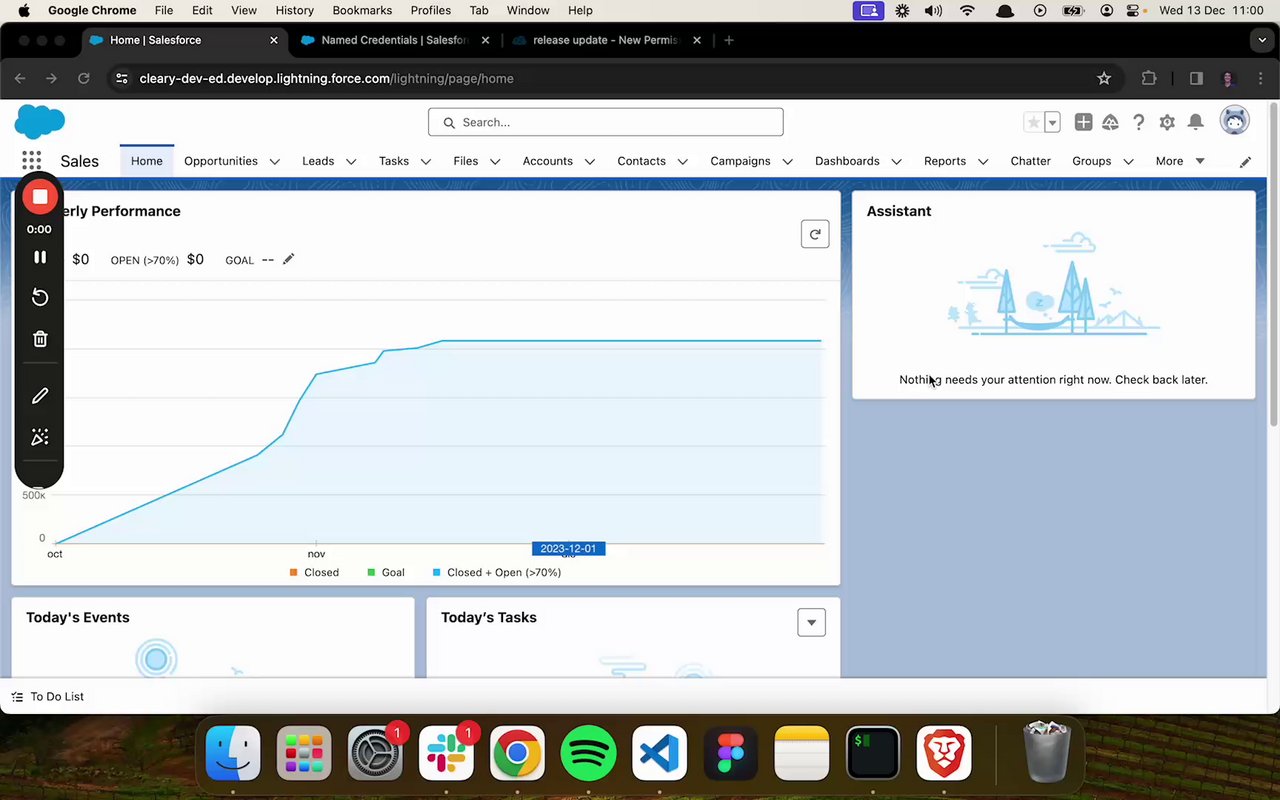Open the Tasks tab
This screenshot has height=800, width=1280.
coord(394,161)
